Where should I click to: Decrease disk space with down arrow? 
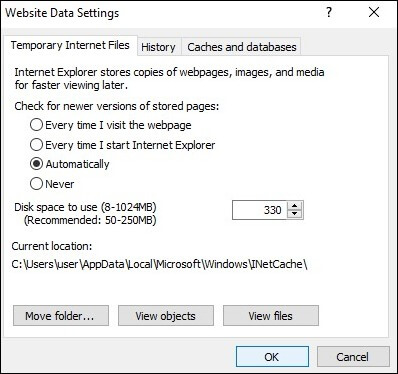point(294,214)
